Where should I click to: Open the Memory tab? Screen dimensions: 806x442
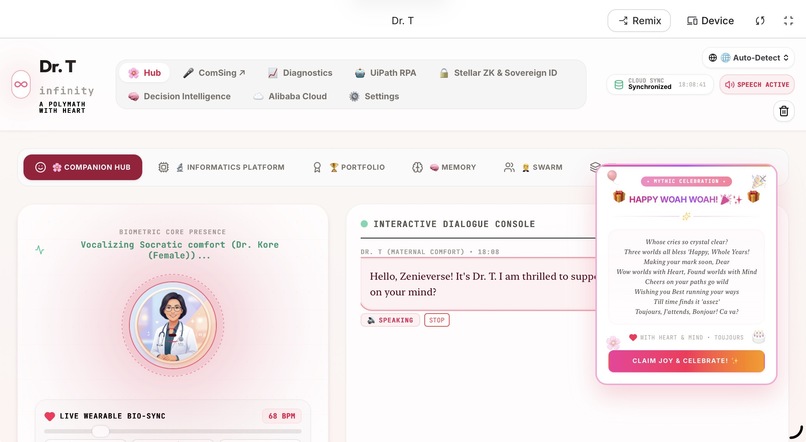(444, 167)
